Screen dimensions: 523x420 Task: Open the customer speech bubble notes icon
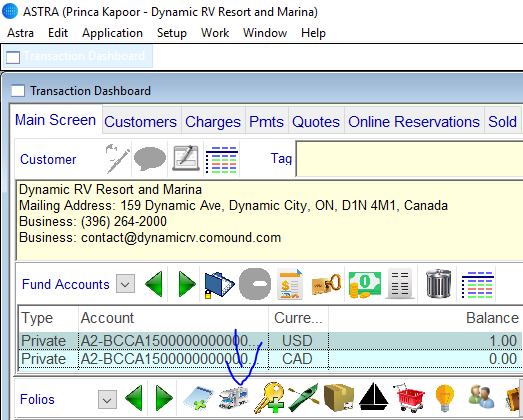pyautogui.click(x=150, y=159)
